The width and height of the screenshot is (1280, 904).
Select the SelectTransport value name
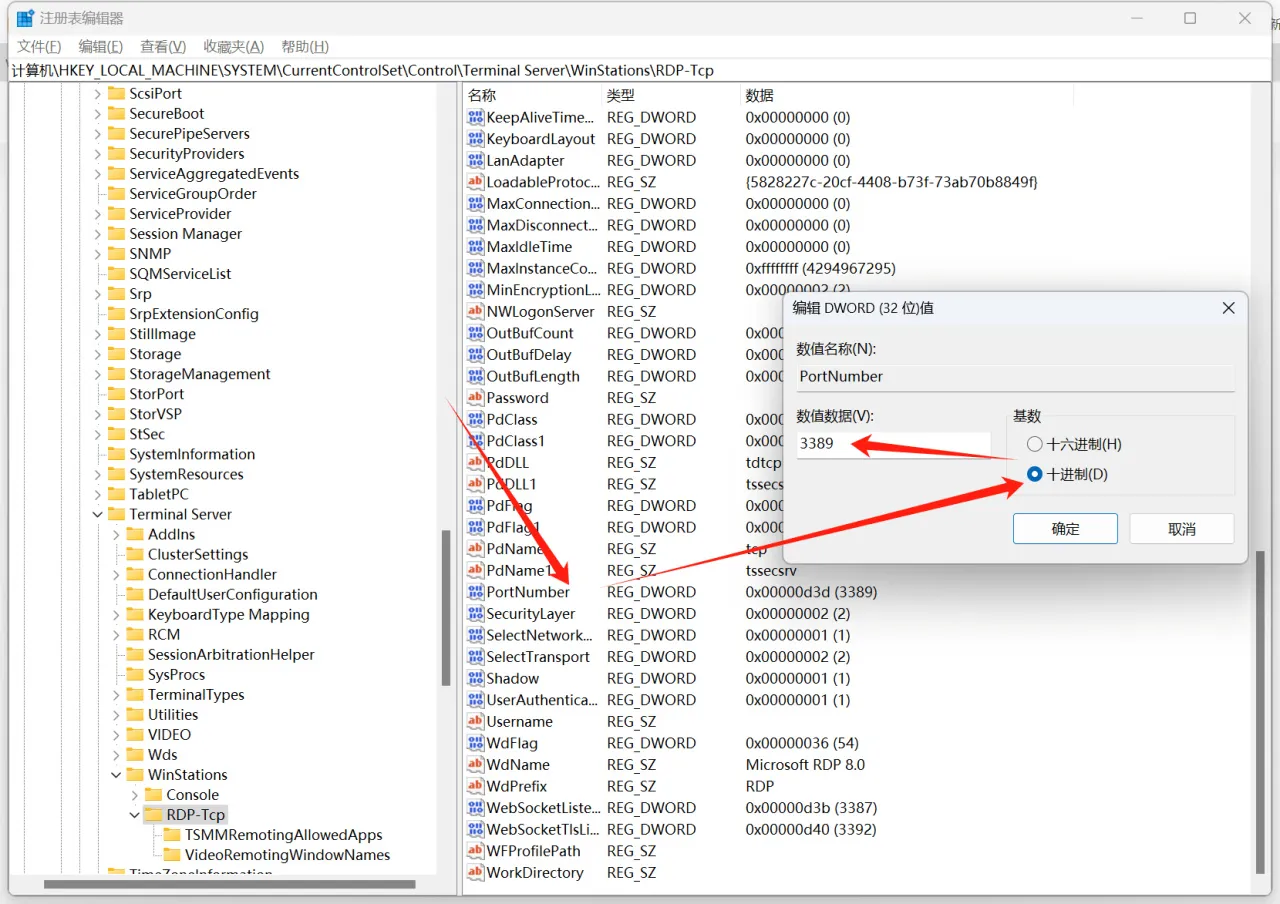tap(538, 657)
